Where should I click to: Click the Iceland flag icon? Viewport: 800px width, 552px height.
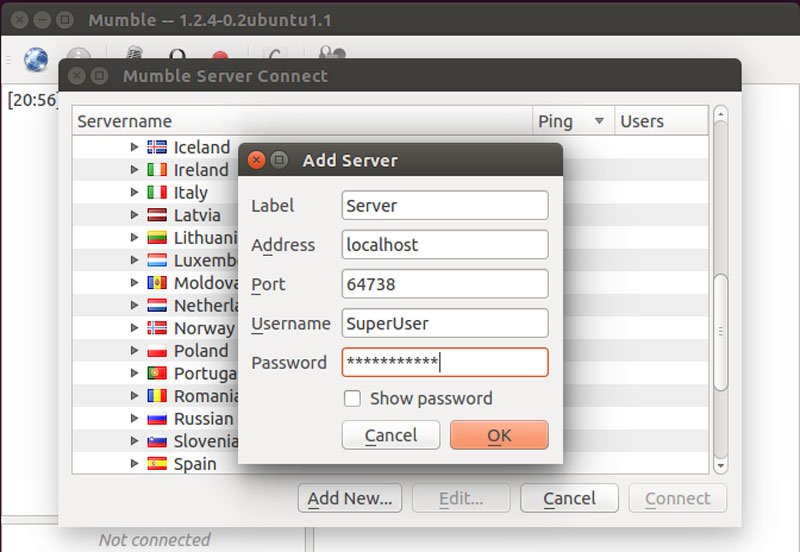[157, 147]
